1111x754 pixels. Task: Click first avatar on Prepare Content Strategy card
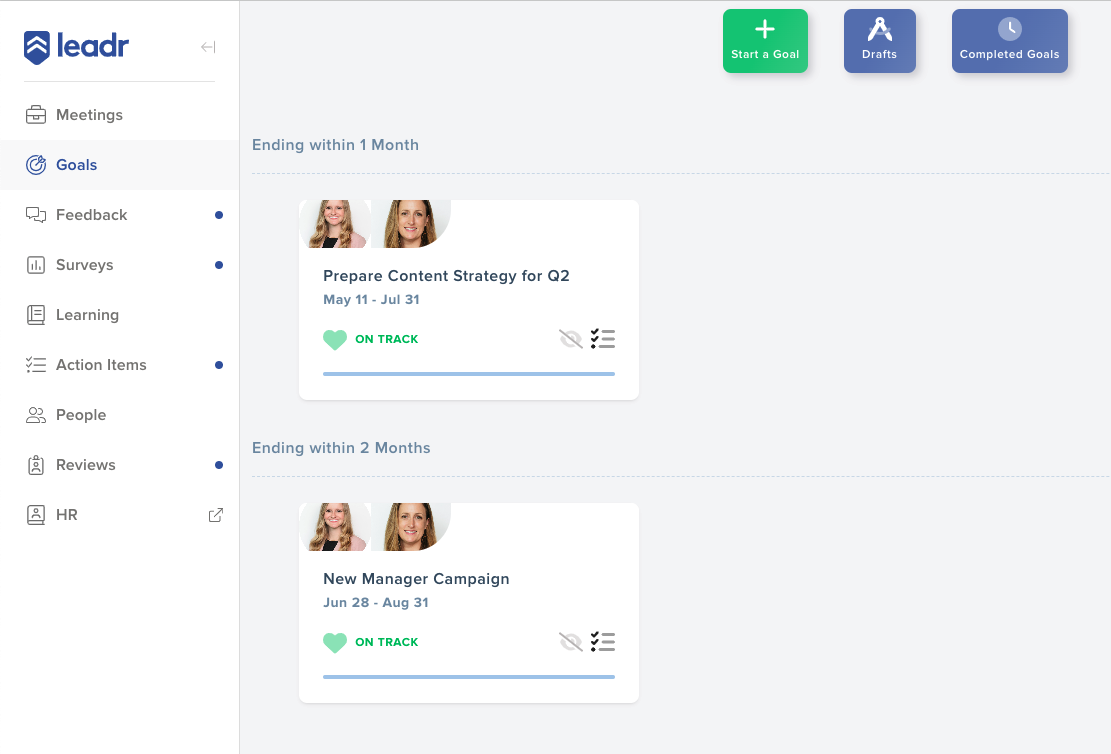[x=334, y=224]
